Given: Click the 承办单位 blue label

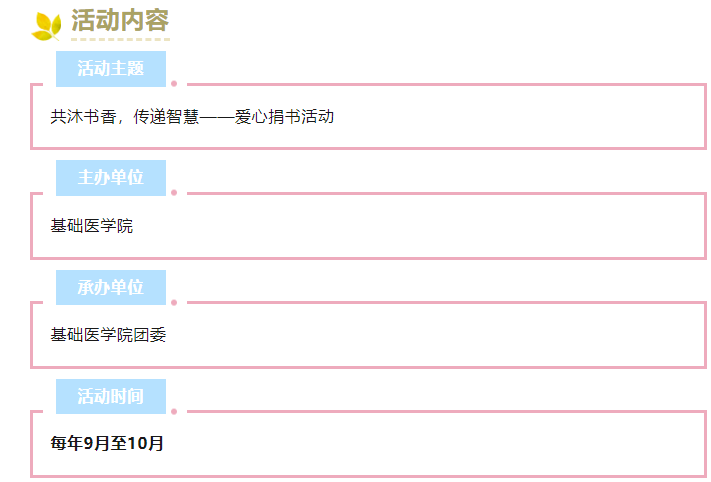Looking at the screenshot, I should (111, 288).
